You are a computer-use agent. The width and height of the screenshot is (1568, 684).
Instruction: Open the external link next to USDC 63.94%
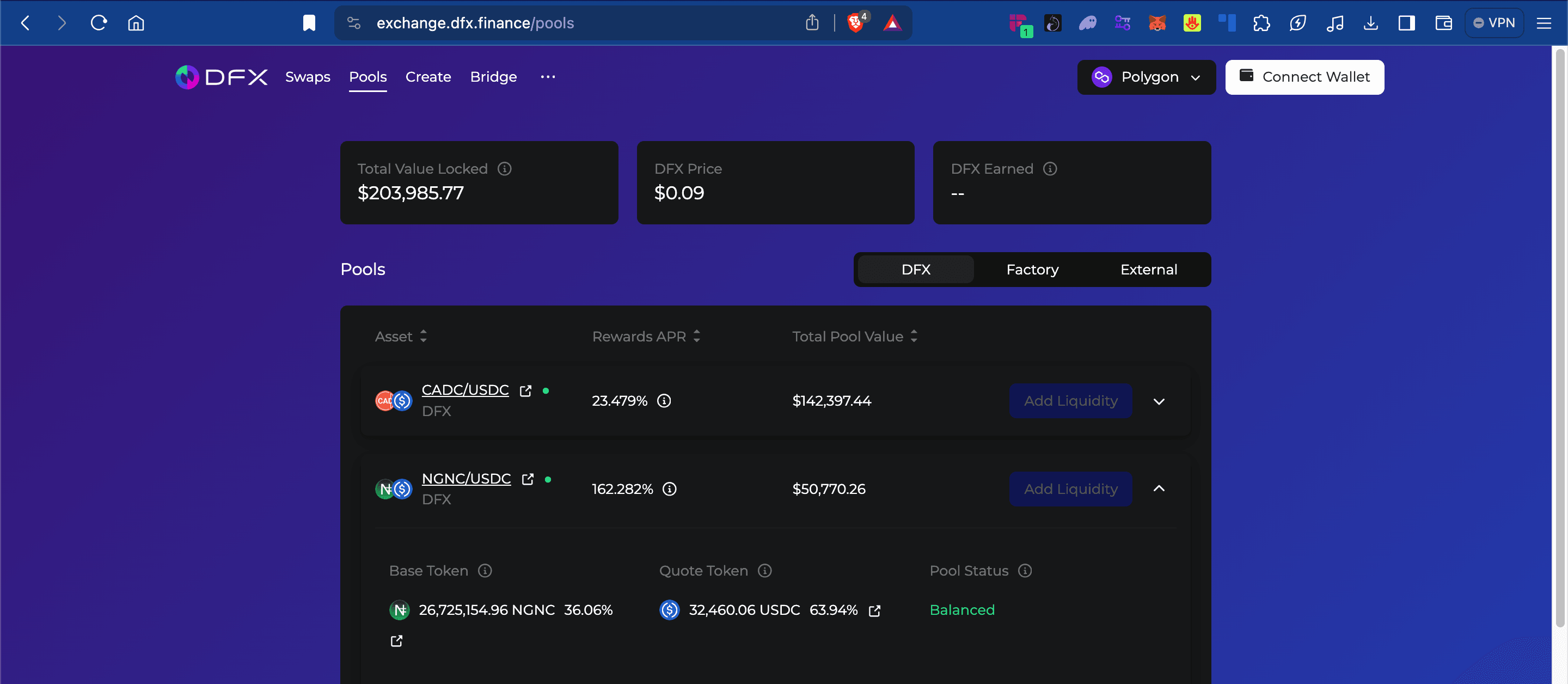coord(874,611)
